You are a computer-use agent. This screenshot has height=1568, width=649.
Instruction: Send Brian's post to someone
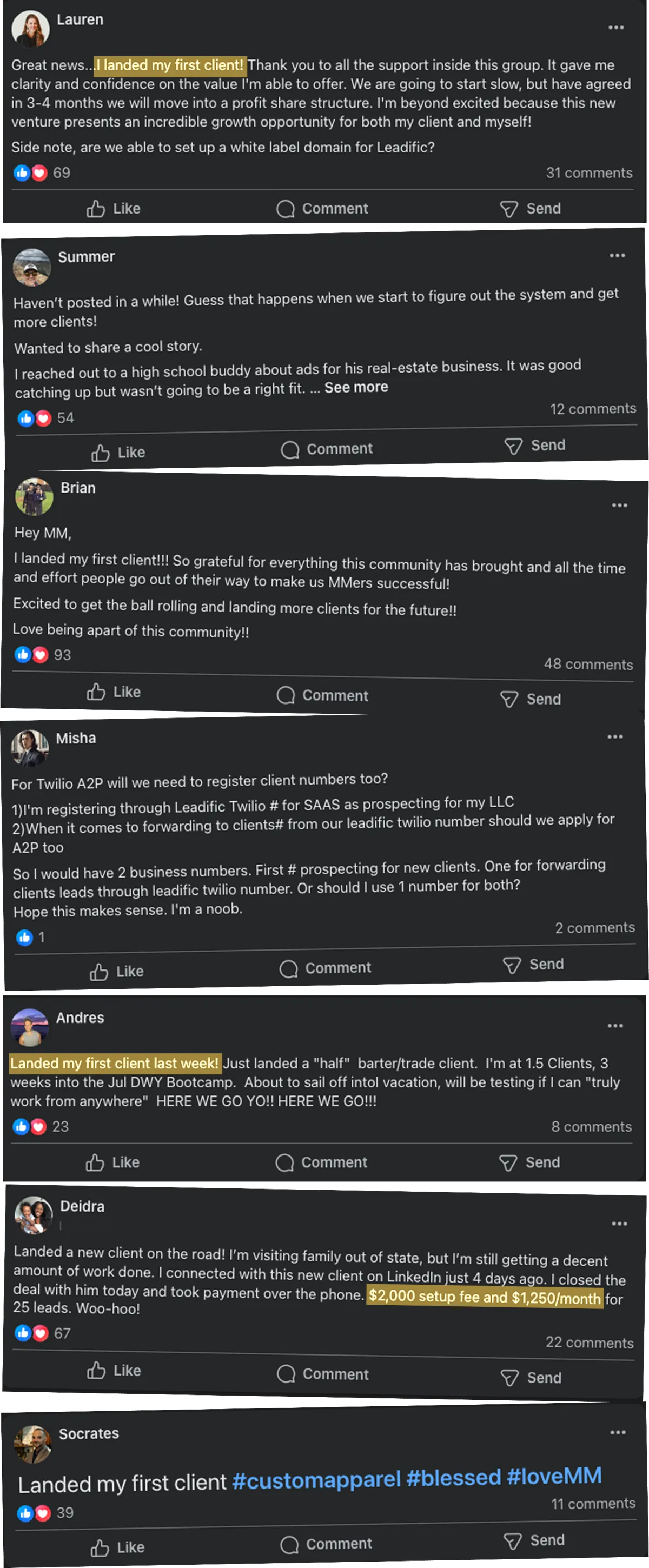pos(530,699)
